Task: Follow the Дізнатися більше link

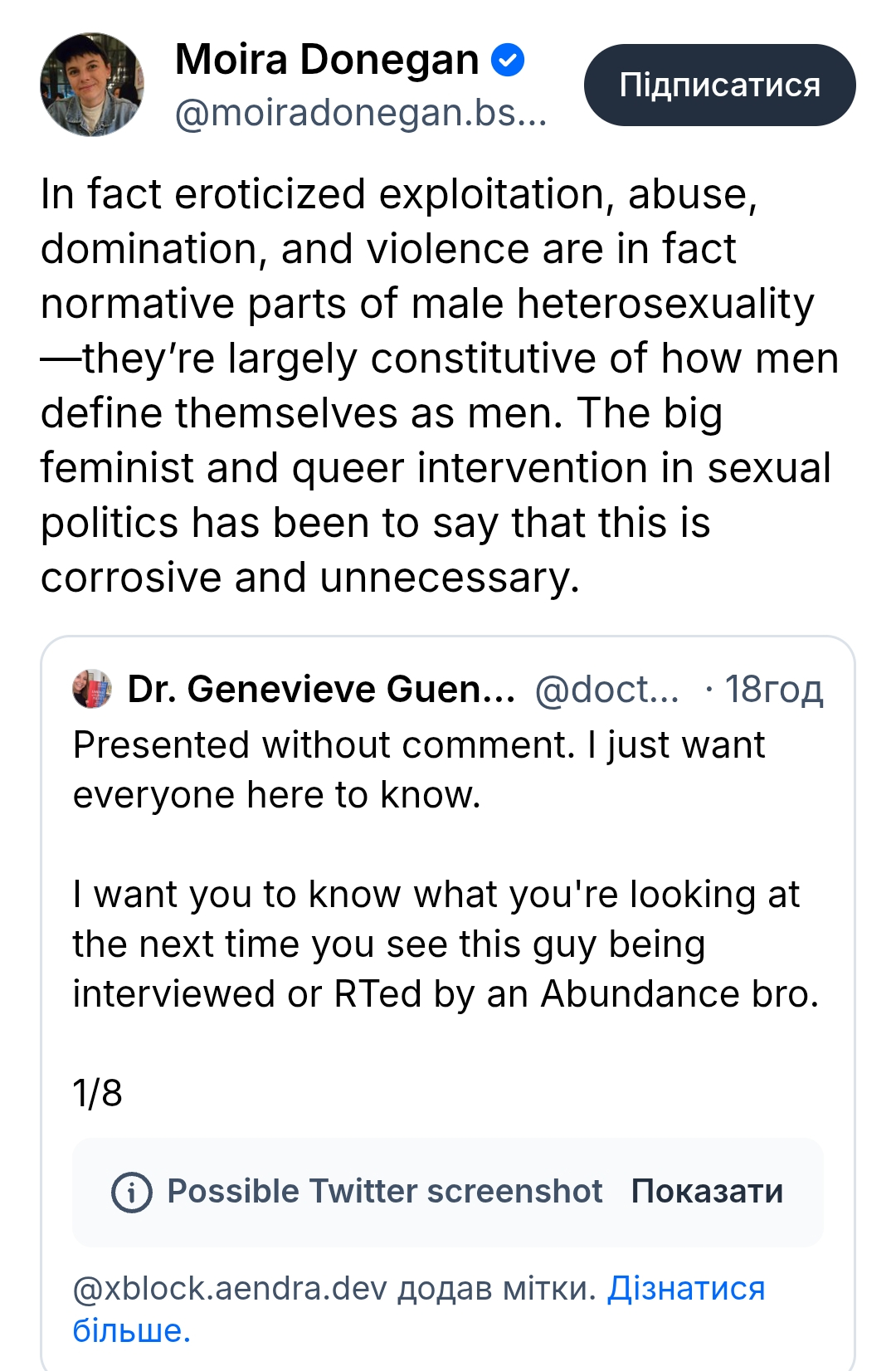Action: pyautogui.click(x=685, y=1288)
